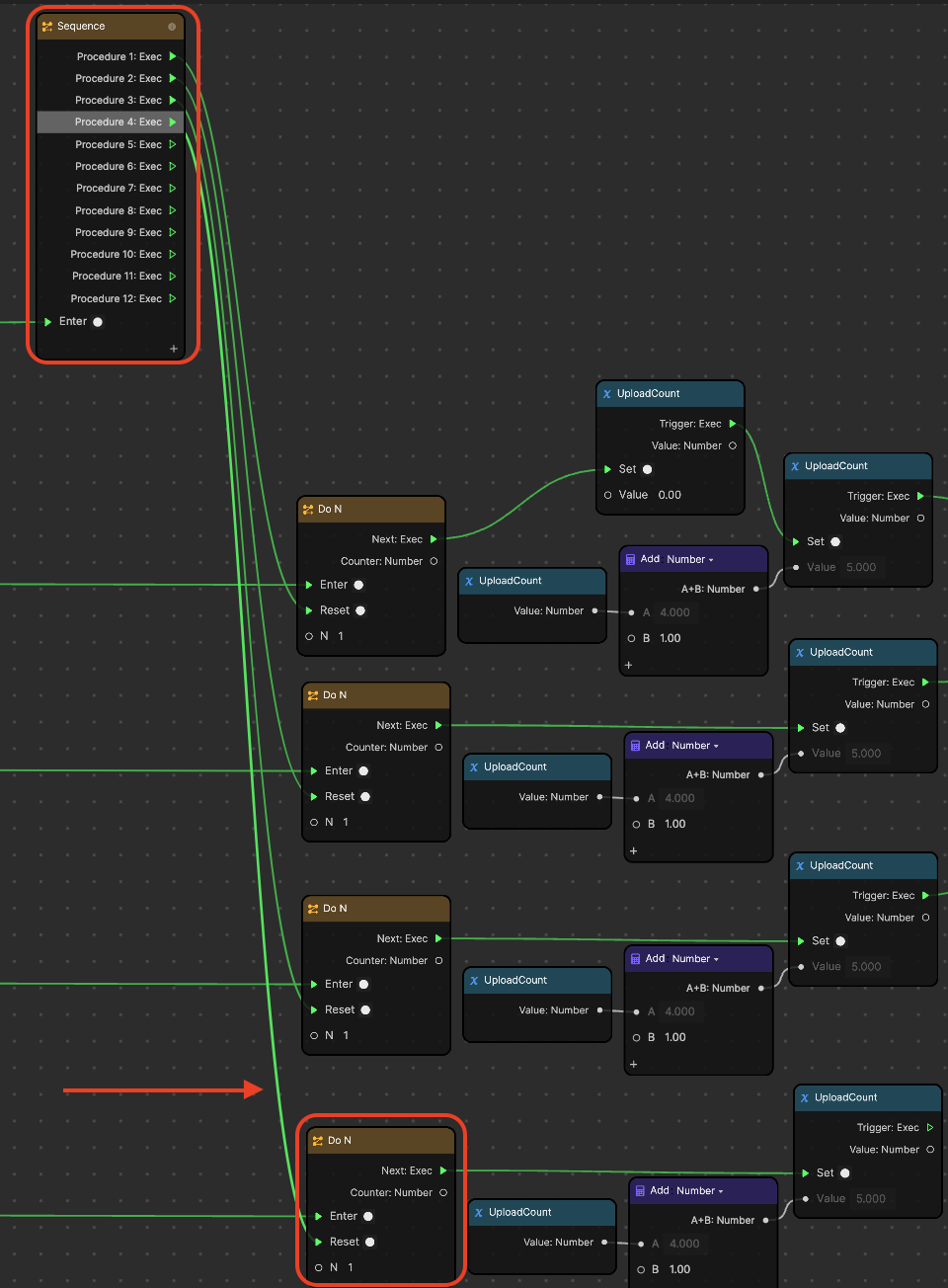
Task: Click the bottom Do N Next Exec pin
Action: (443, 1170)
